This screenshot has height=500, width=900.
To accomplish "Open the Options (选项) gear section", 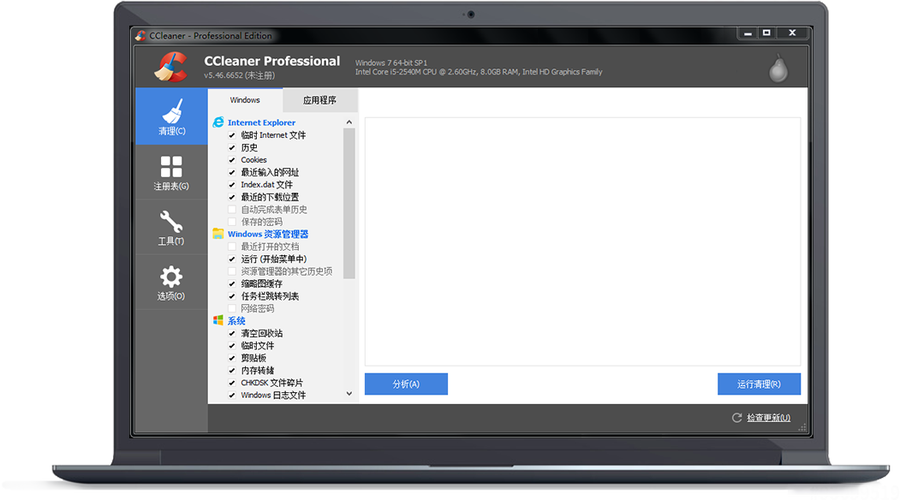I will point(172,282).
